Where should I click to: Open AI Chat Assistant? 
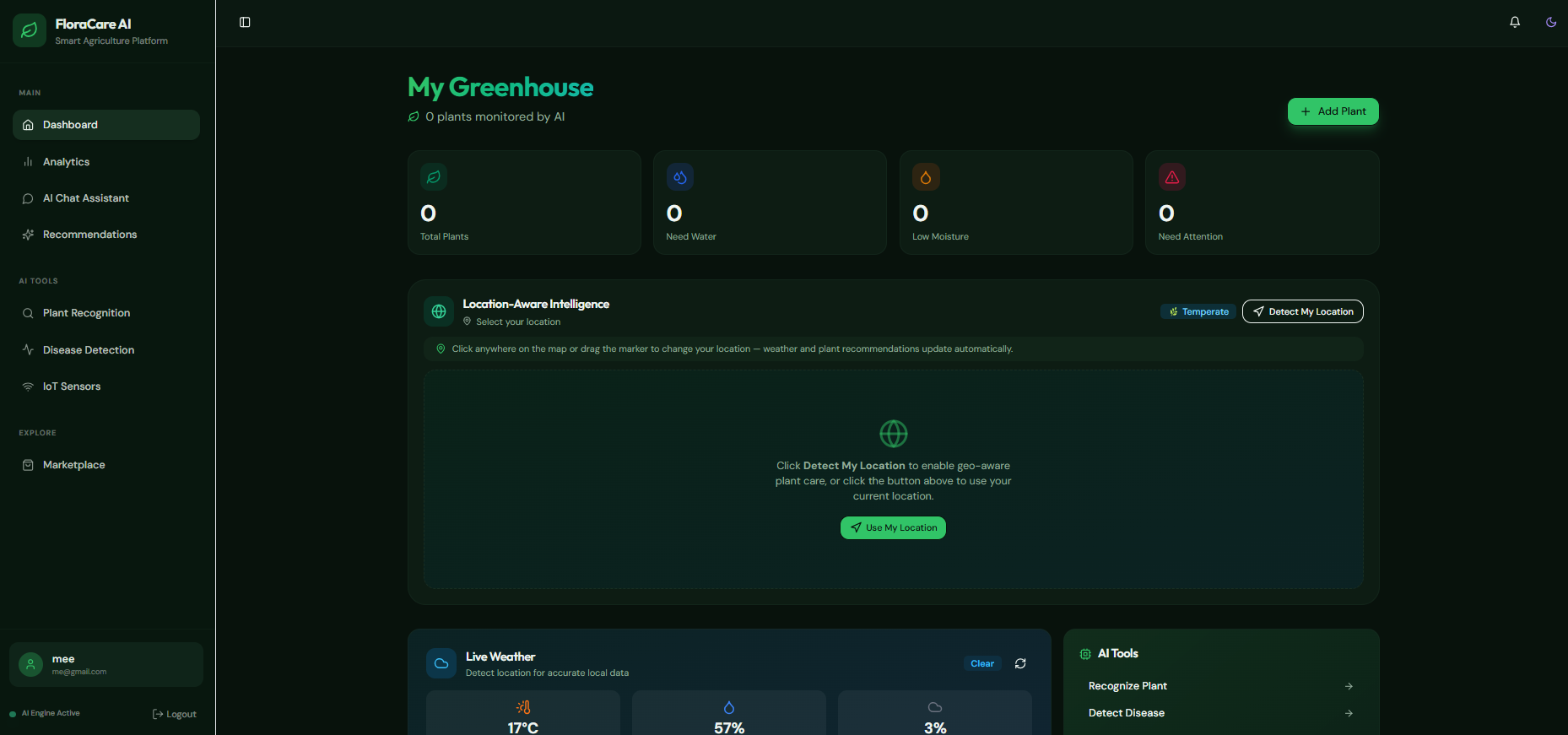pyautogui.click(x=106, y=198)
